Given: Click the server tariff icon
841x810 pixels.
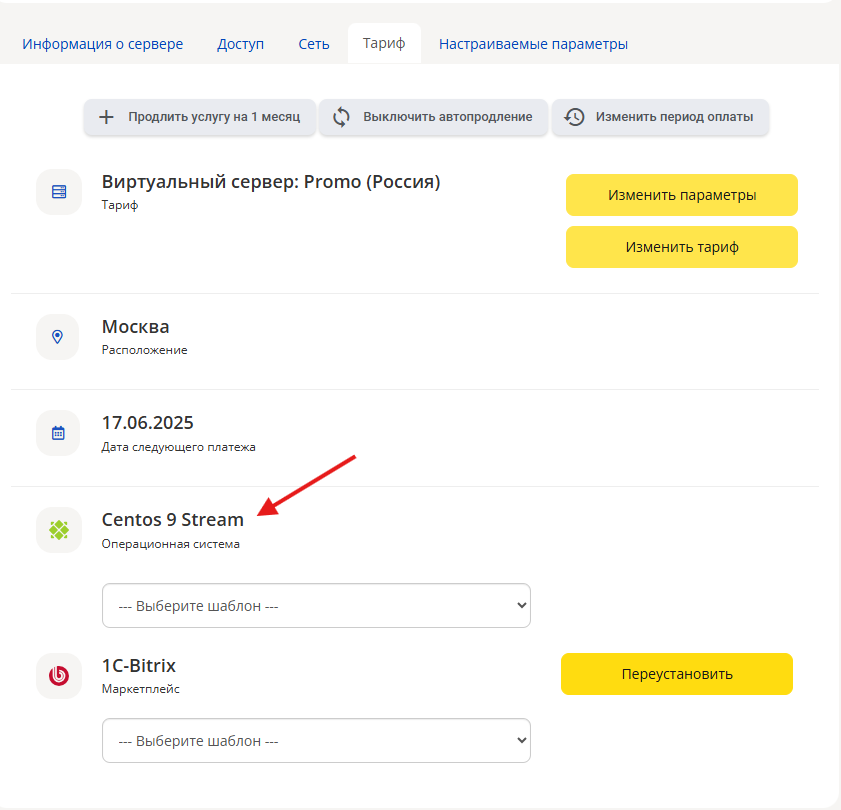Looking at the screenshot, I should 59,192.
